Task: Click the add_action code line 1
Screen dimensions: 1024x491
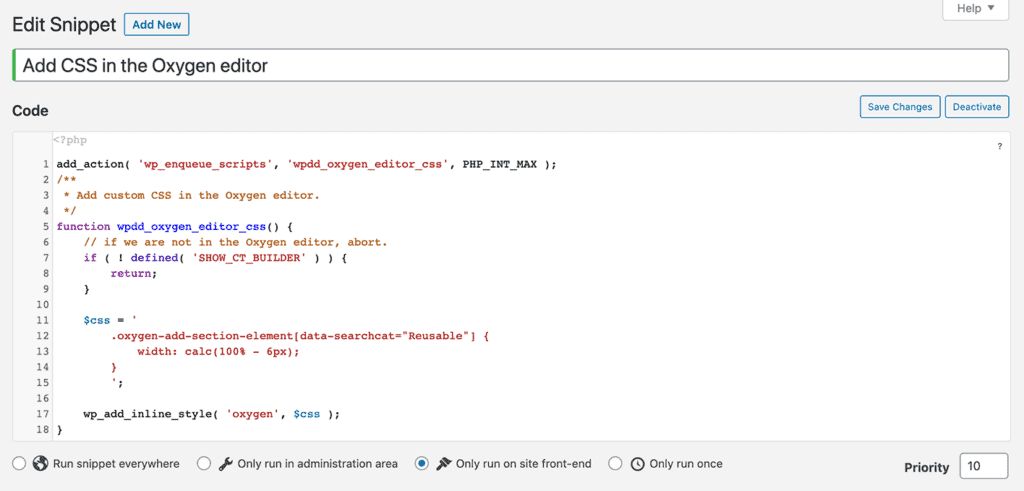Action: [x=306, y=165]
